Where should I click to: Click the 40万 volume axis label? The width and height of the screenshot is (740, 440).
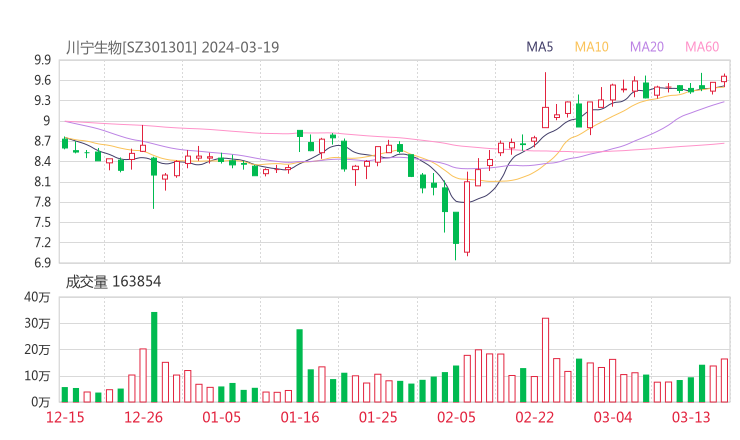tap(37, 297)
